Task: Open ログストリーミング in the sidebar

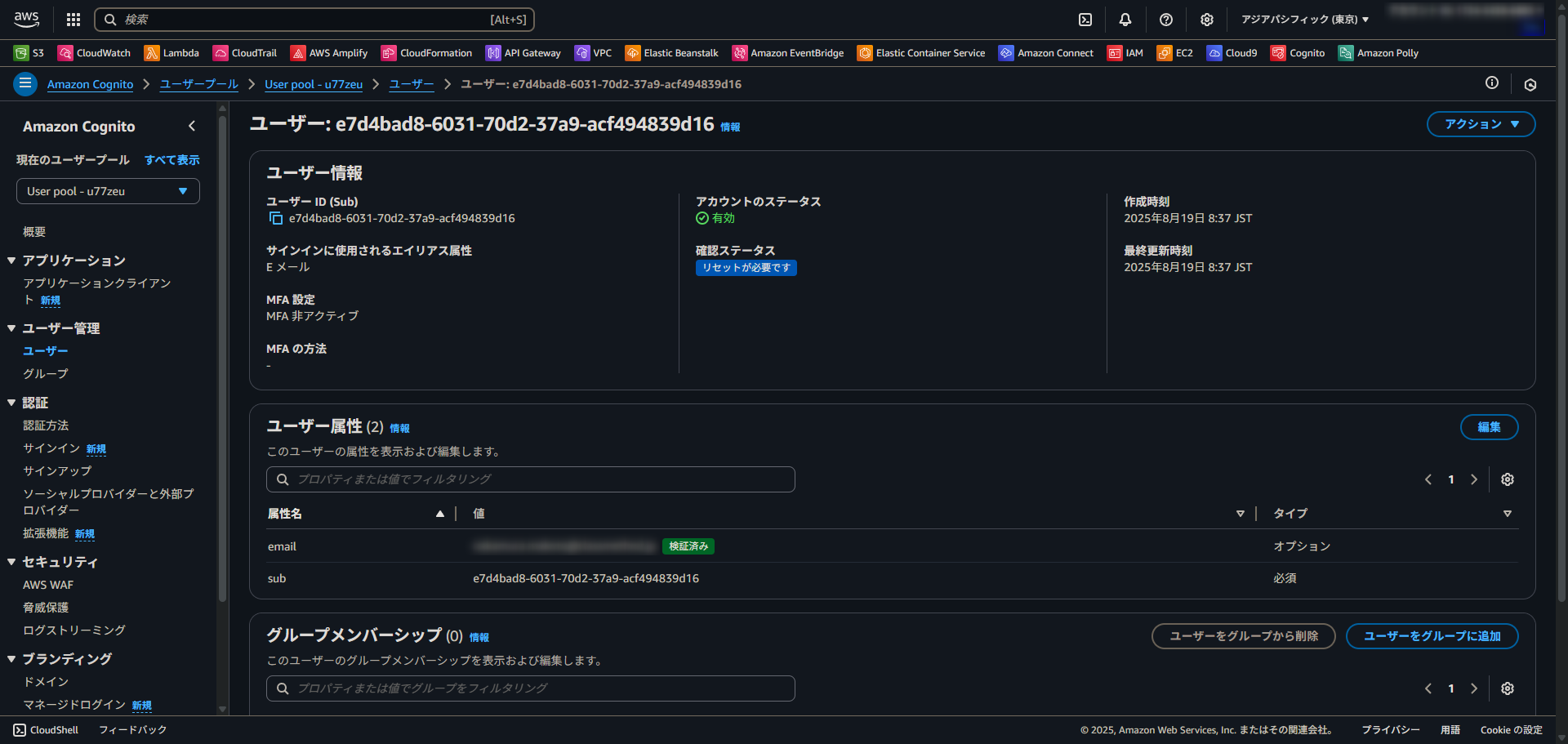Action: pyautogui.click(x=74, y=630)
